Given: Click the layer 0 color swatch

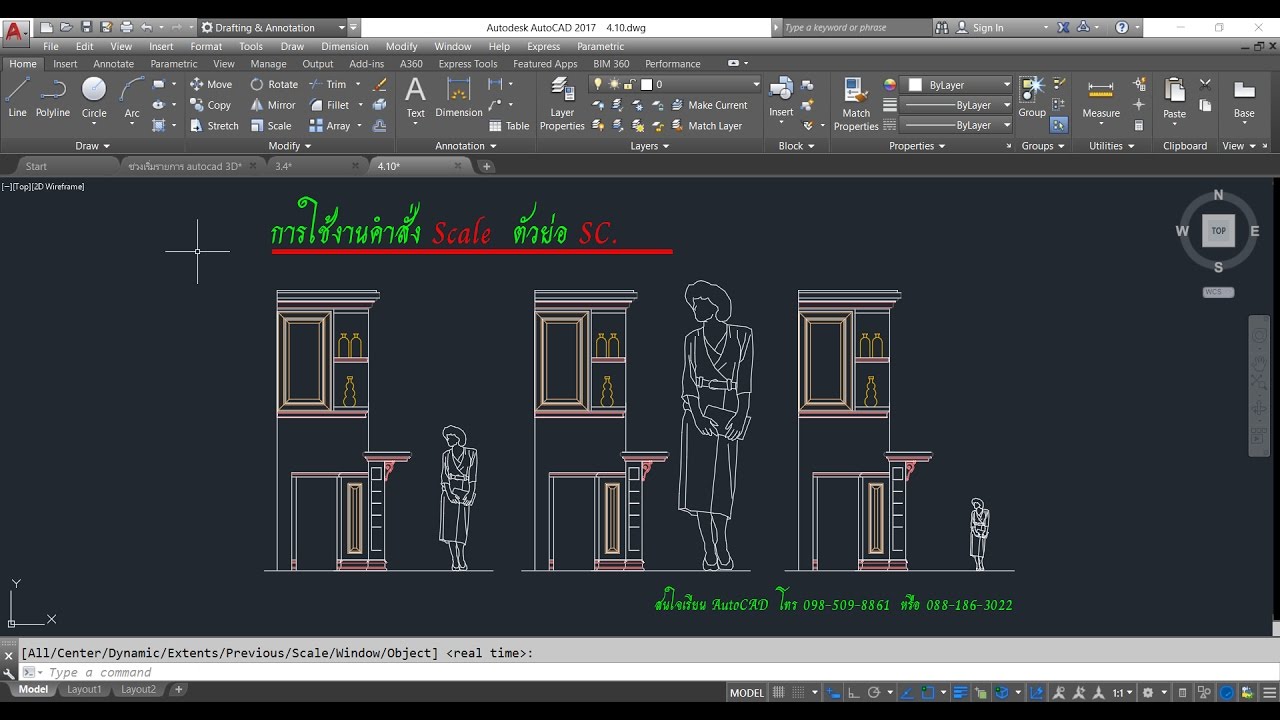Looking at the screenshot, I should 646,85.
